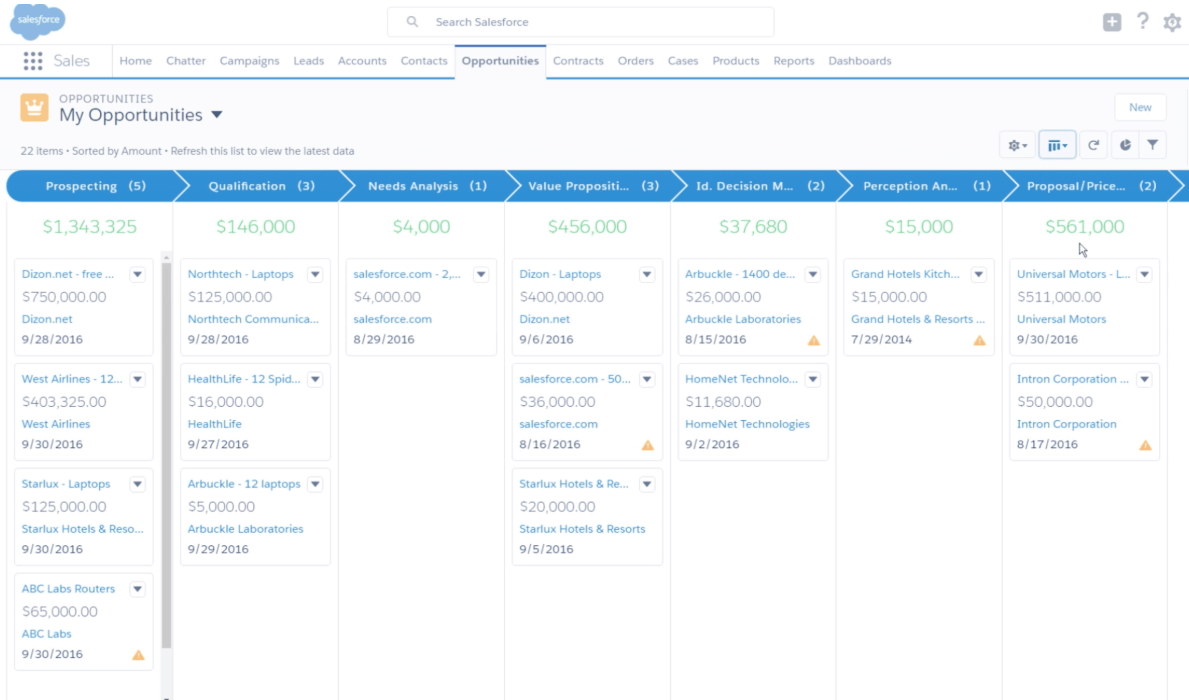Open the ABC Labs account link
The height and width of the screenshot is (700, 1189).
(x=46, y=633)
